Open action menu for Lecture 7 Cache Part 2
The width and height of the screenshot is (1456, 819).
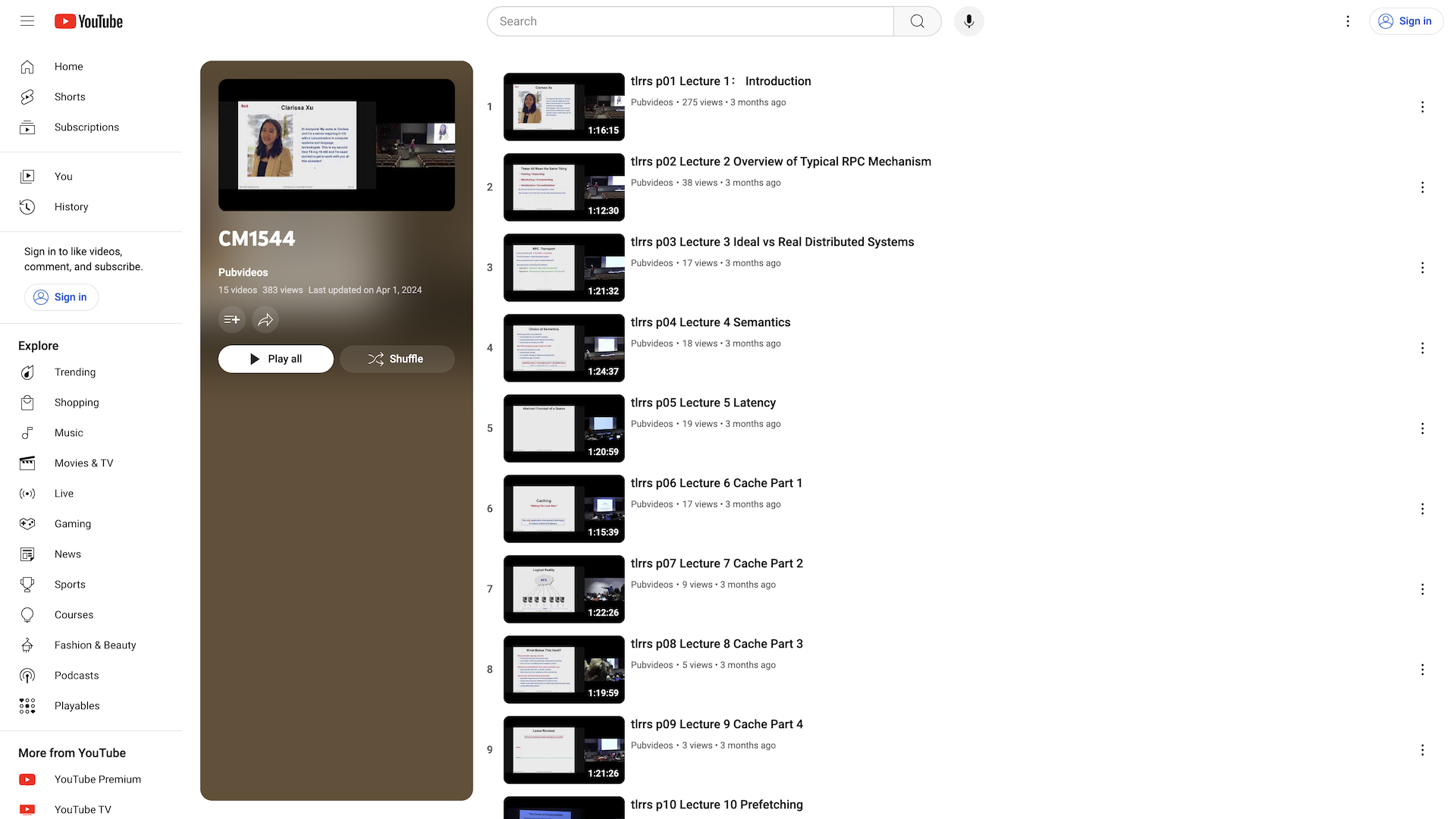[1423, 589]
